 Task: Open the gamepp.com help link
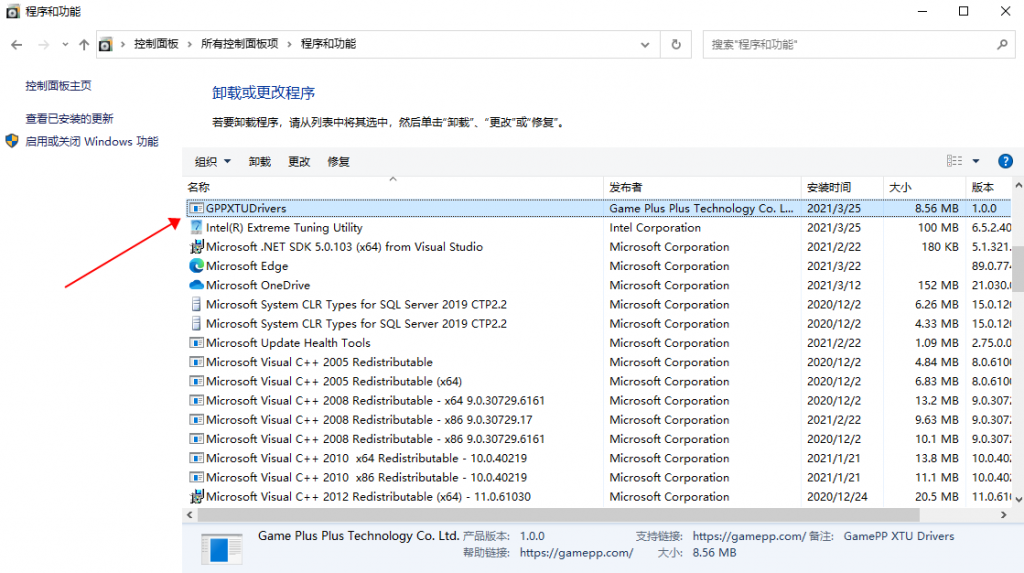point(577,553)
